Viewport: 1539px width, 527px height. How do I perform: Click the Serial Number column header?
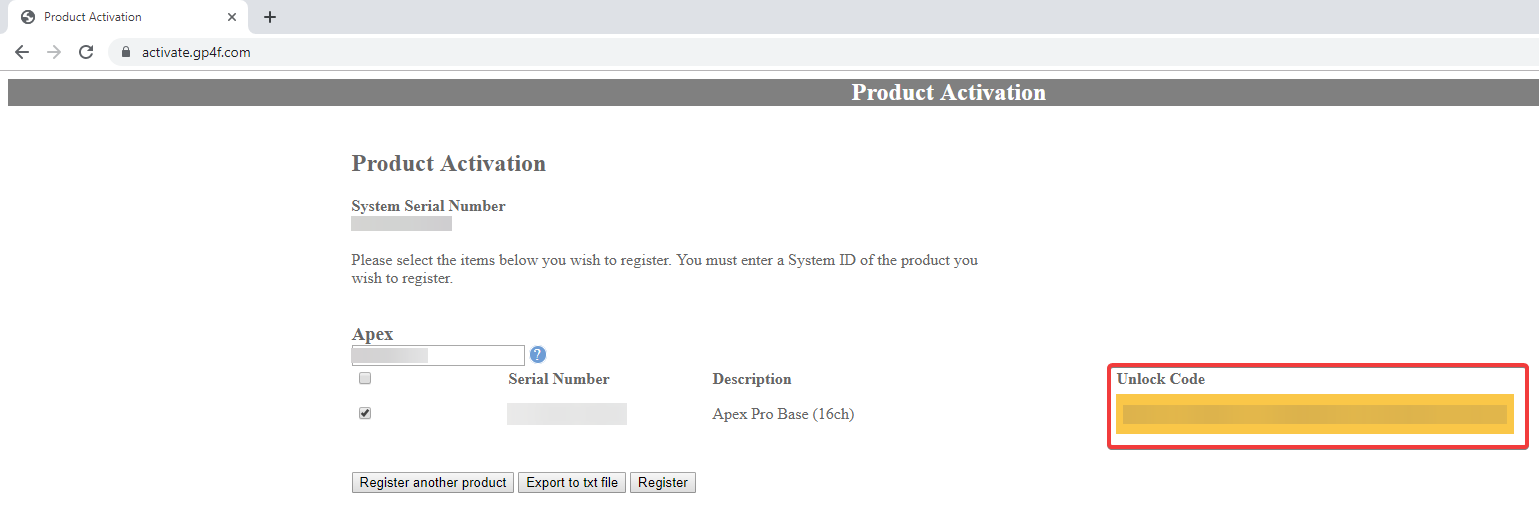point(559,379)
